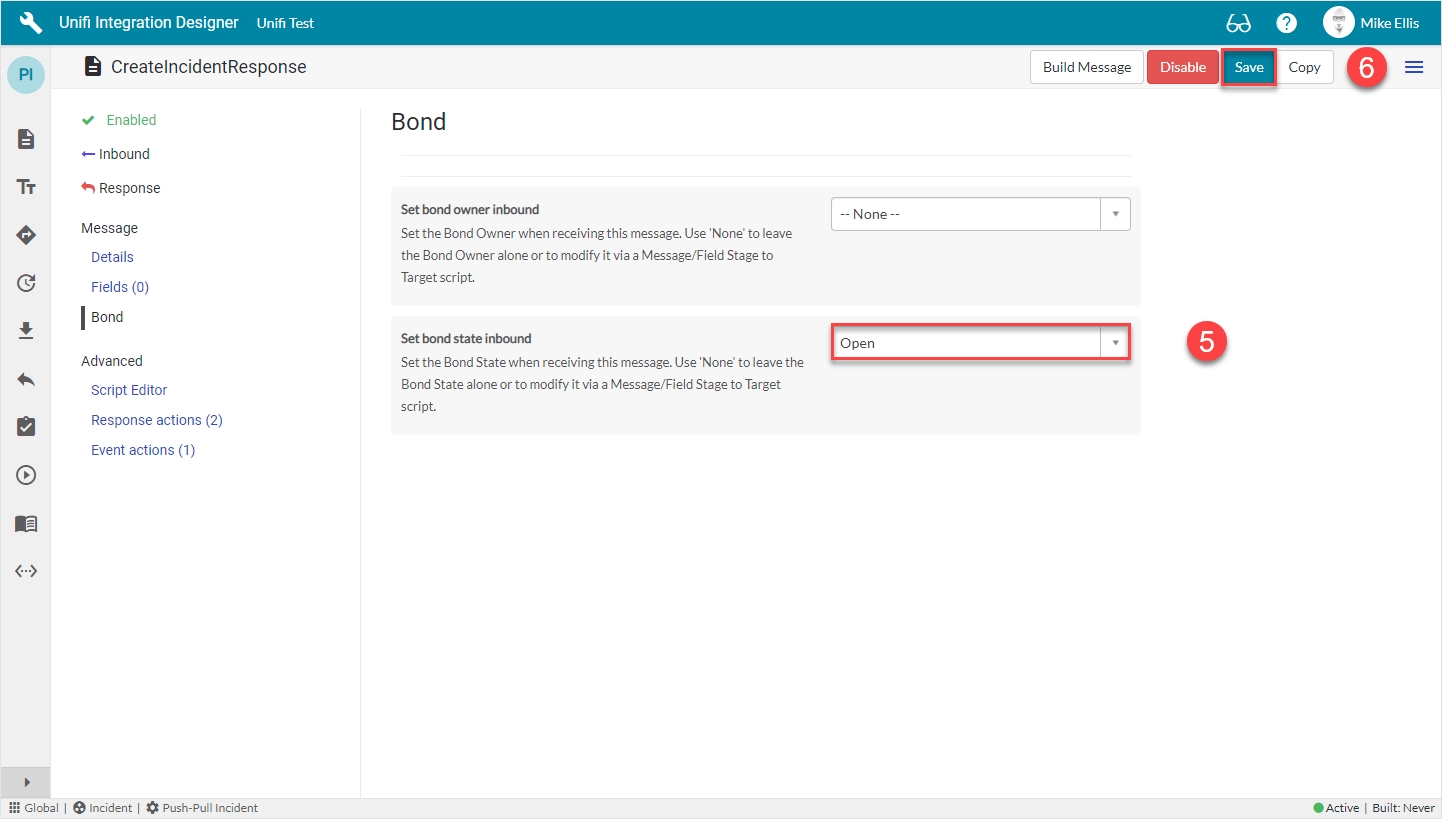This screenshot has width=1442, height=819.
Task: Click the Save button
Action: (1248, 67)
